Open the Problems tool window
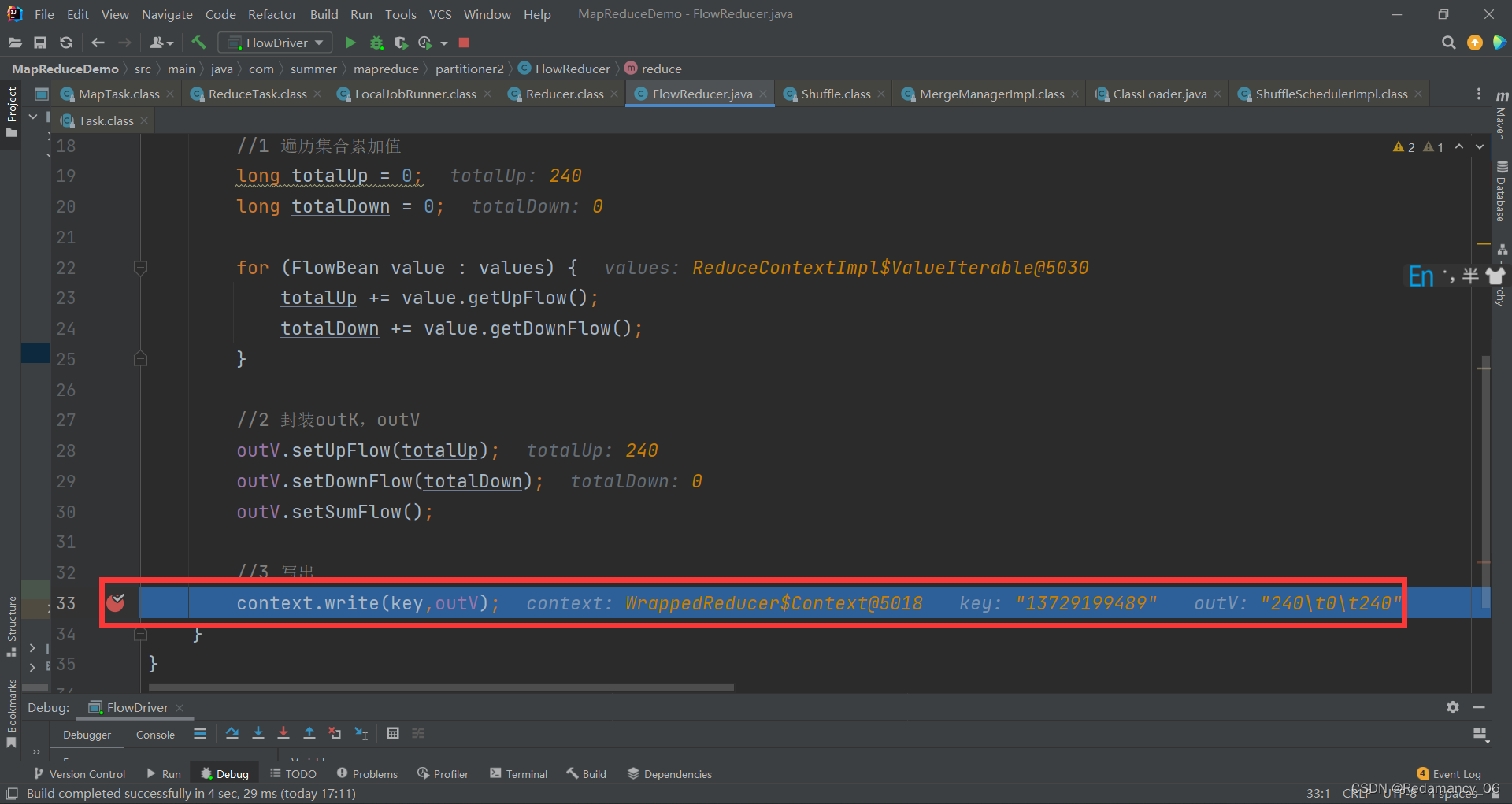This screenshot has height=804, width=1512. (x=367, y=774)
